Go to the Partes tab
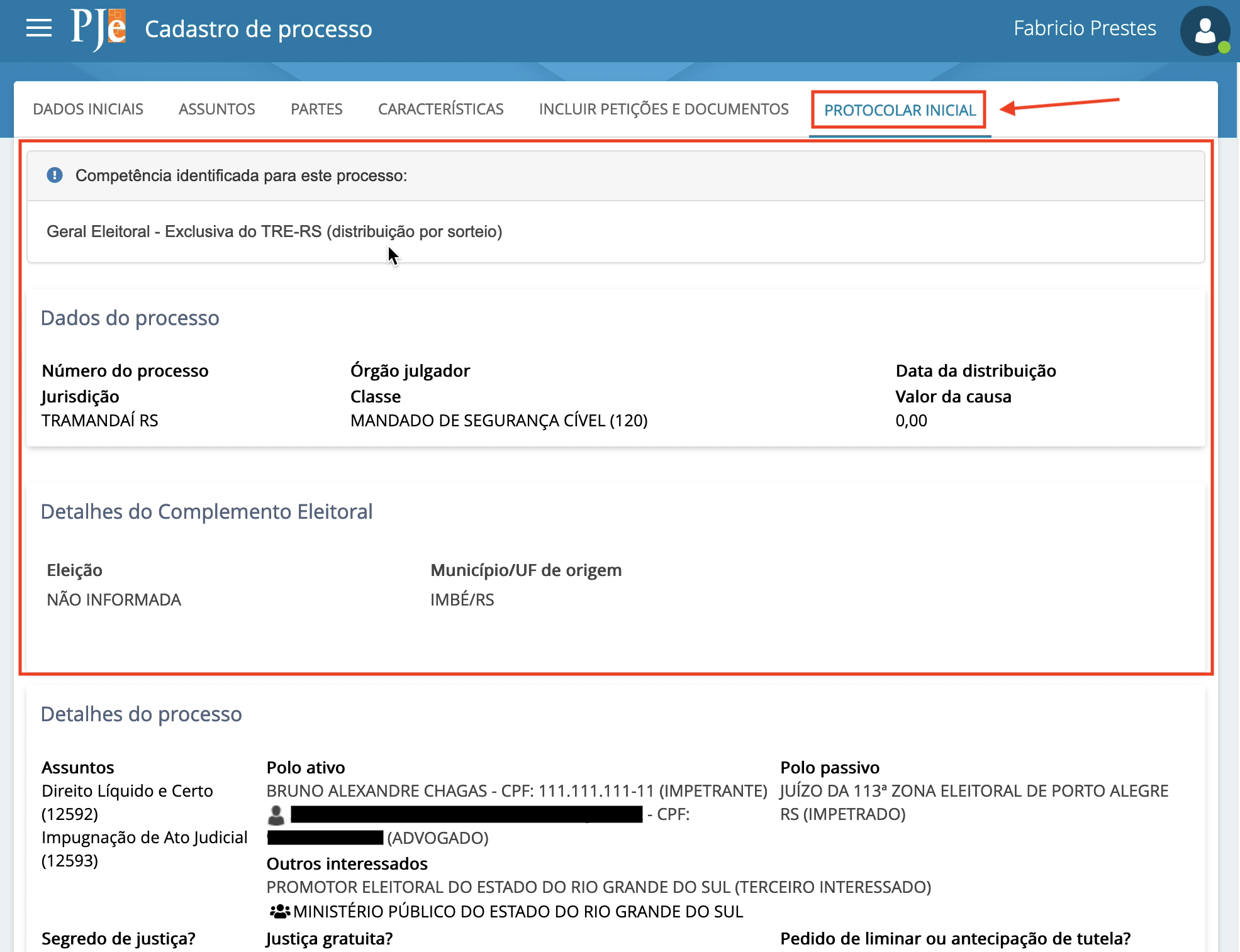The image size is (1240, 952). point(316,109)
